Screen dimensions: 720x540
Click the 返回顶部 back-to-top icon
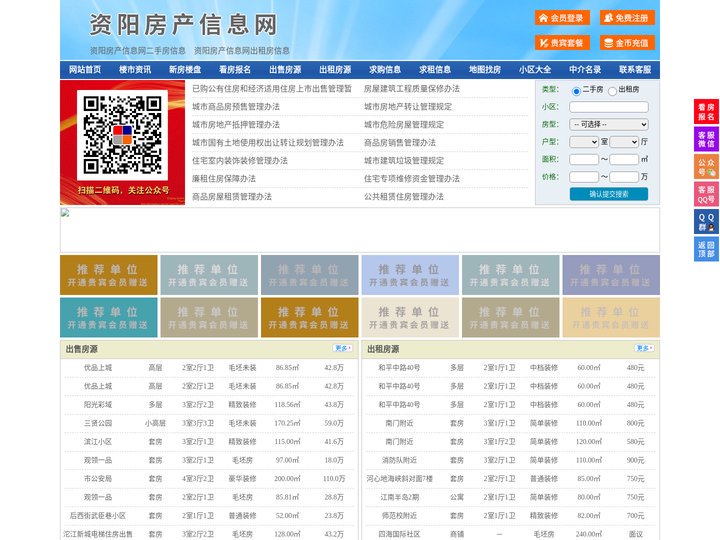(x=706, y=249)
